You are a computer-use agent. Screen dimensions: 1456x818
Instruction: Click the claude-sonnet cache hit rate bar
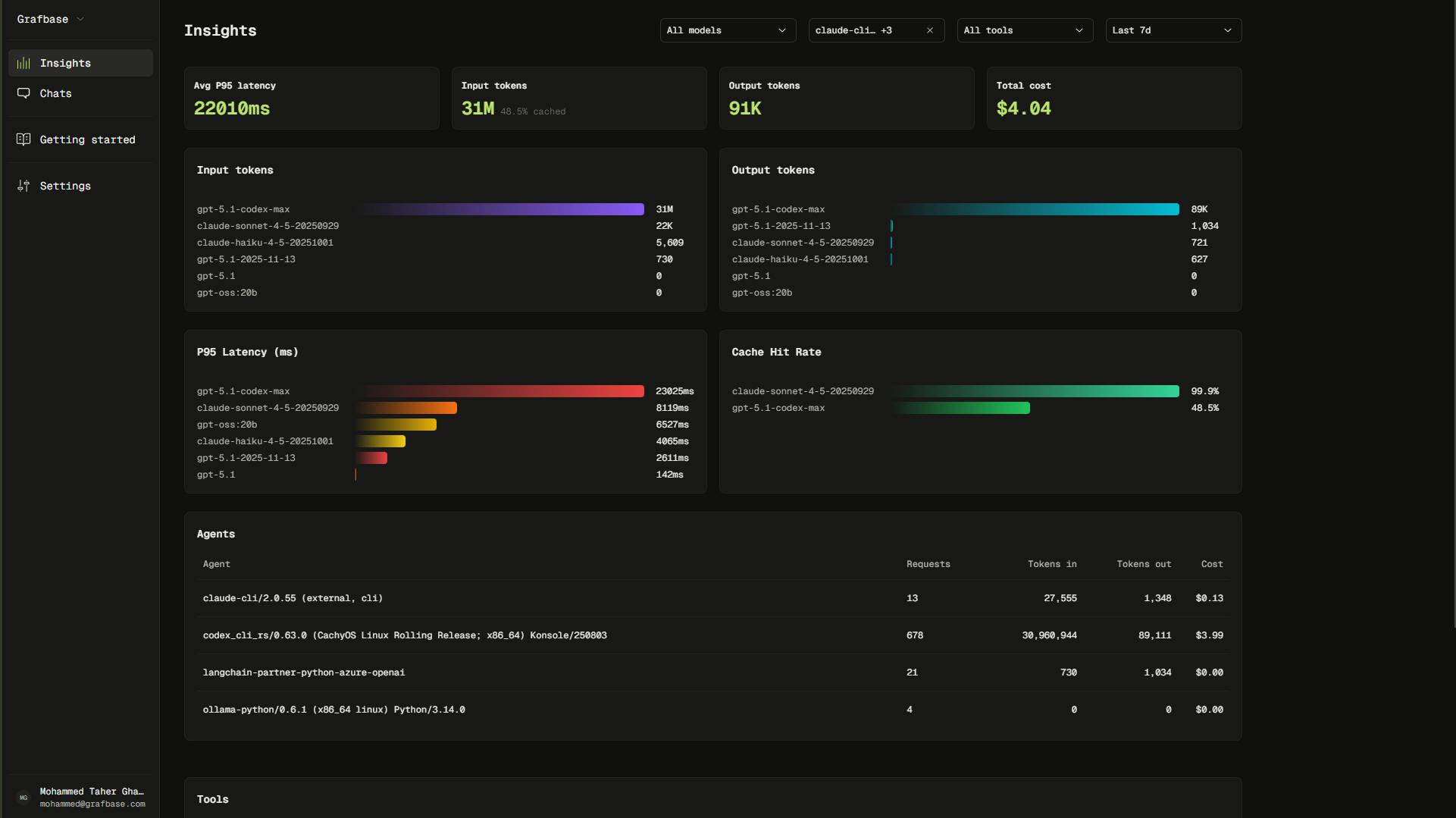coord(1035,391)
